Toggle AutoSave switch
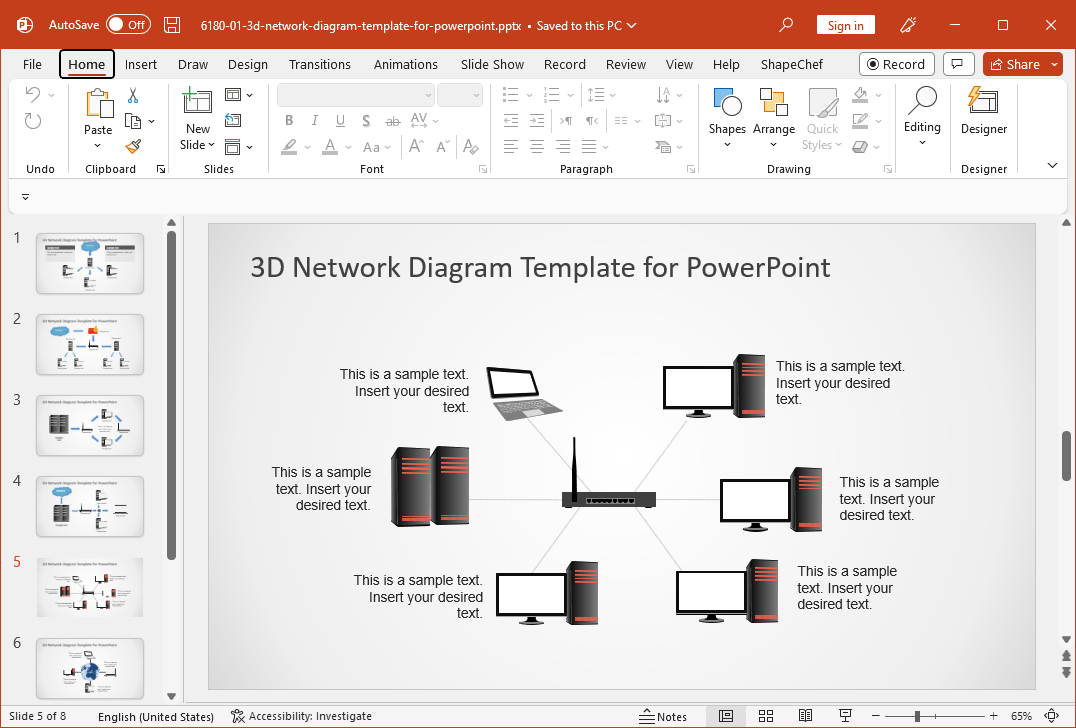This screenshot has height=728, width=1076. point(128,25)
